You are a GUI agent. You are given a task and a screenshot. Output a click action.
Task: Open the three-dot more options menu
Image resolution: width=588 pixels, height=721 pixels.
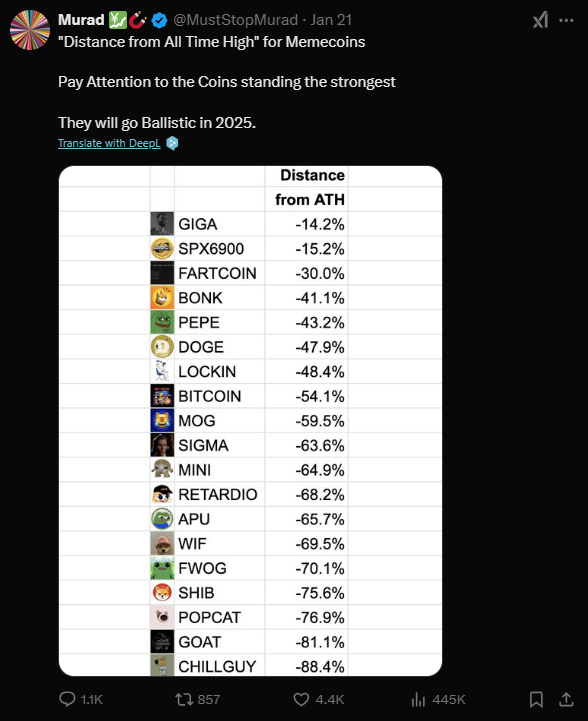566,20
